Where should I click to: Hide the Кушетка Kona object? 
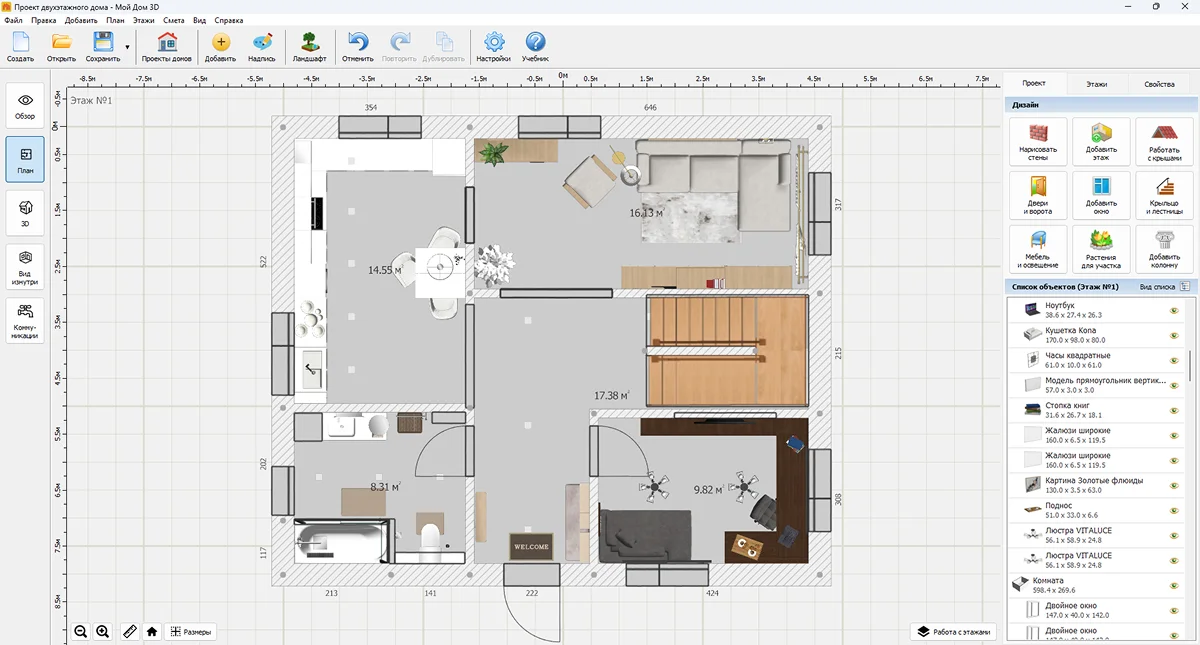point(1174,335)
